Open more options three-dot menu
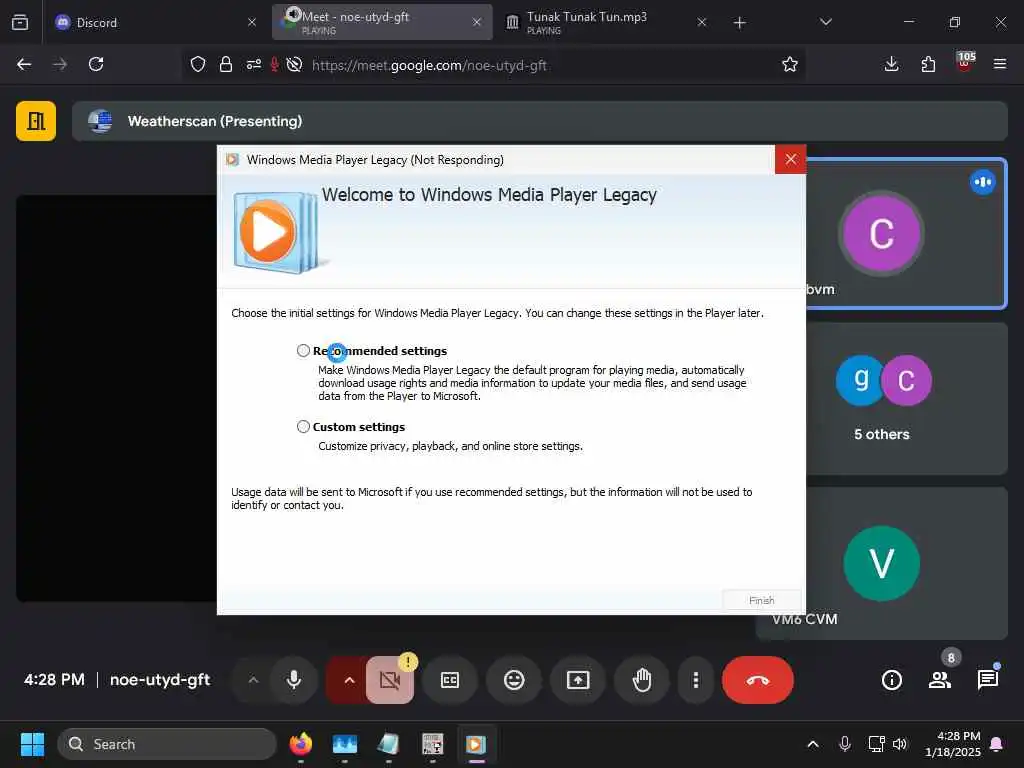Image resolution: width=1024 pixels, height=768 pixels. [x=696, y=680]
